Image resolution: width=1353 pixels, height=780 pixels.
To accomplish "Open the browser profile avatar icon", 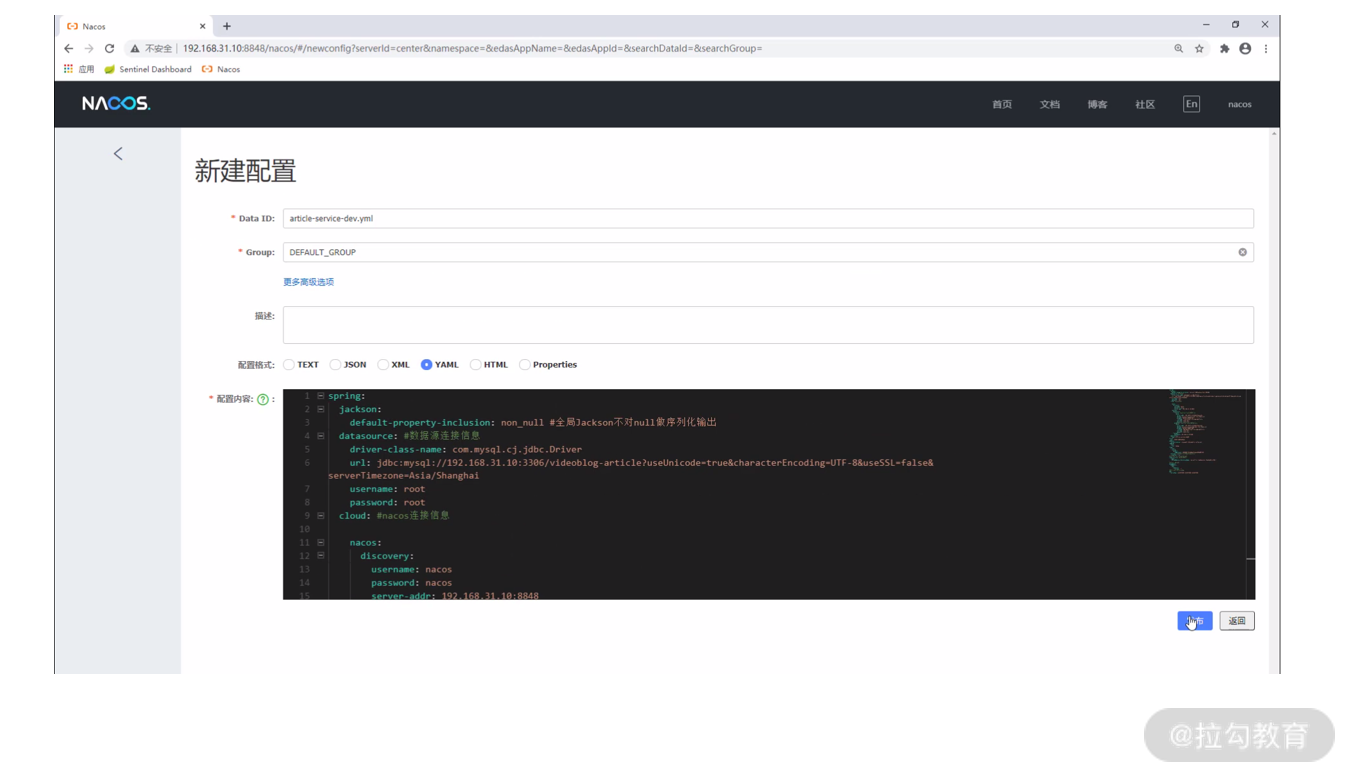I will [1245, 48].
